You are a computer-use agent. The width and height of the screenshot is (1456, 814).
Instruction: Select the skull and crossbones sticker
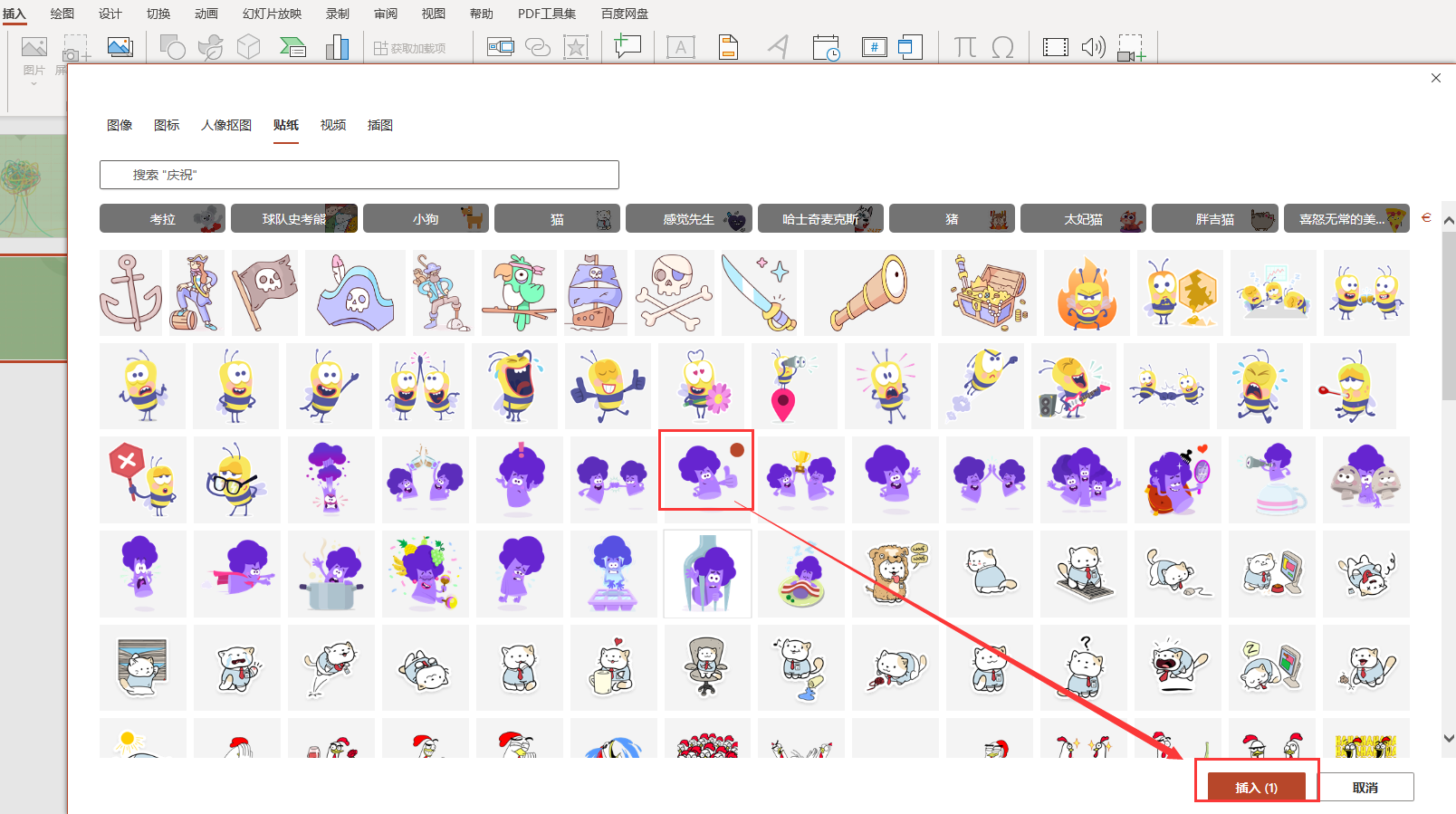675,292
